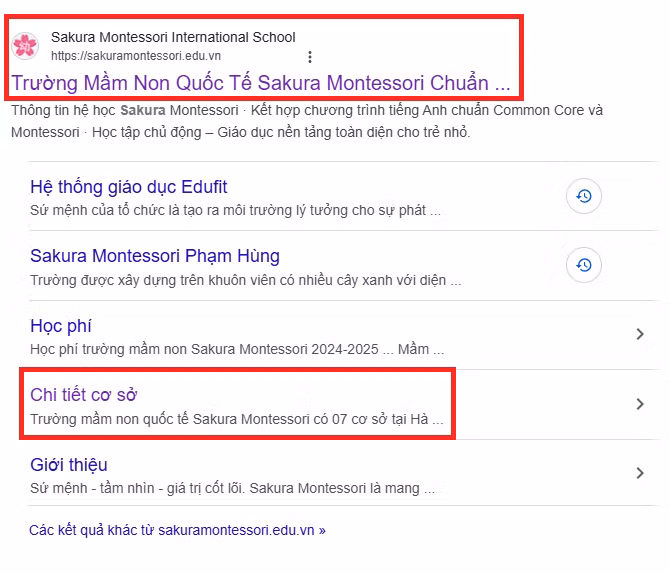Click the description mentioning 07 cơ sở tại Hà
The height and width of the screenshot is (574, 670).
click(x=236, y=419)
